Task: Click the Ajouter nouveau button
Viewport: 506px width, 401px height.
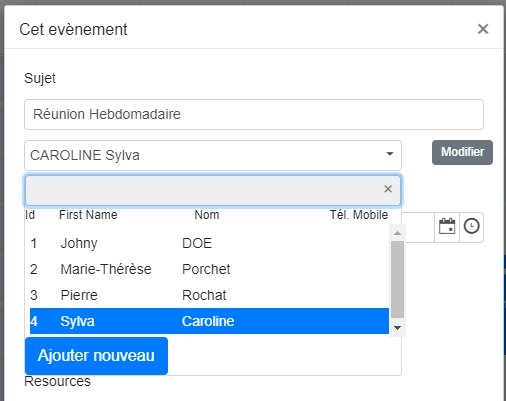Action: [96, 356]
